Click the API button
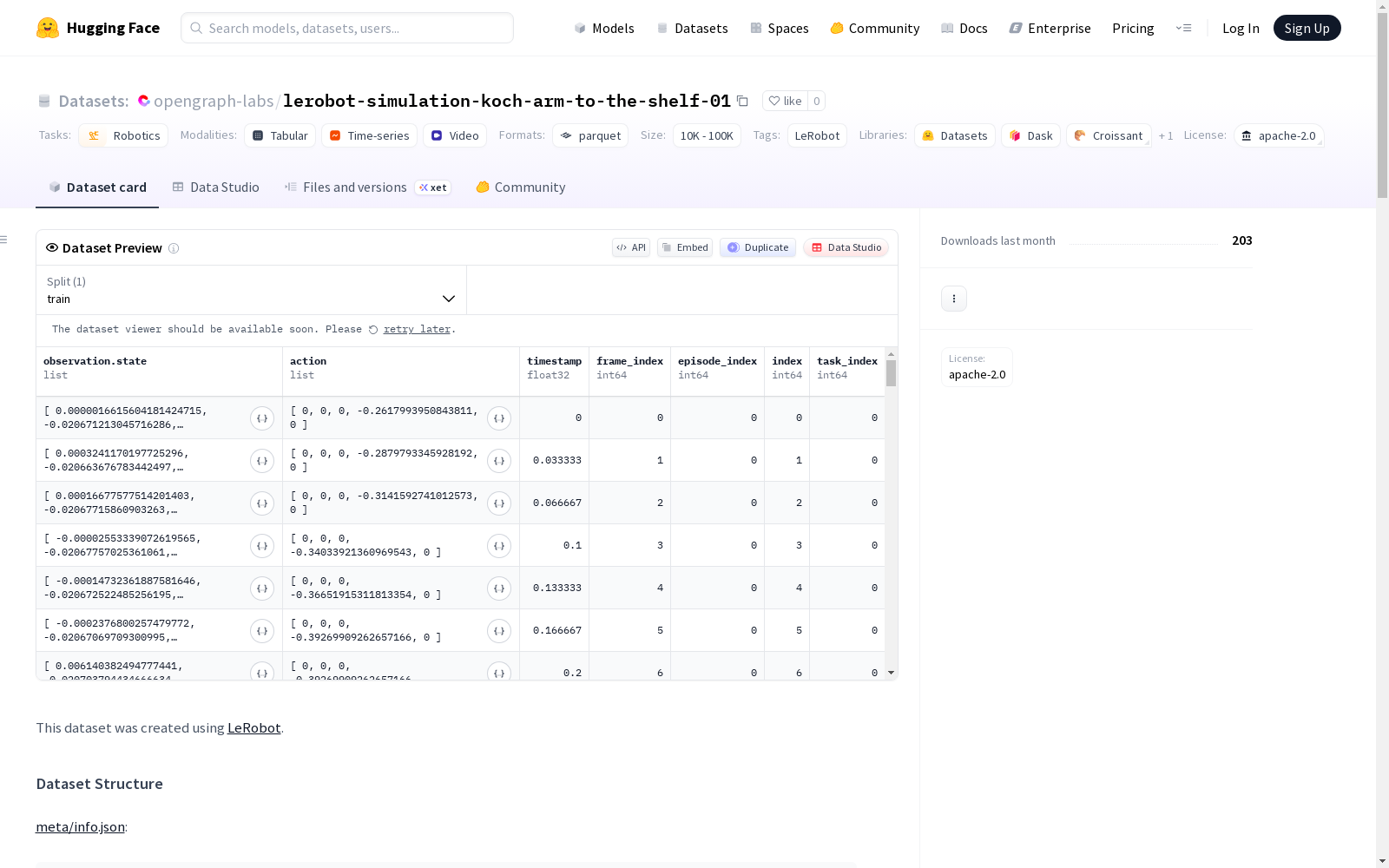 [631, 247]
